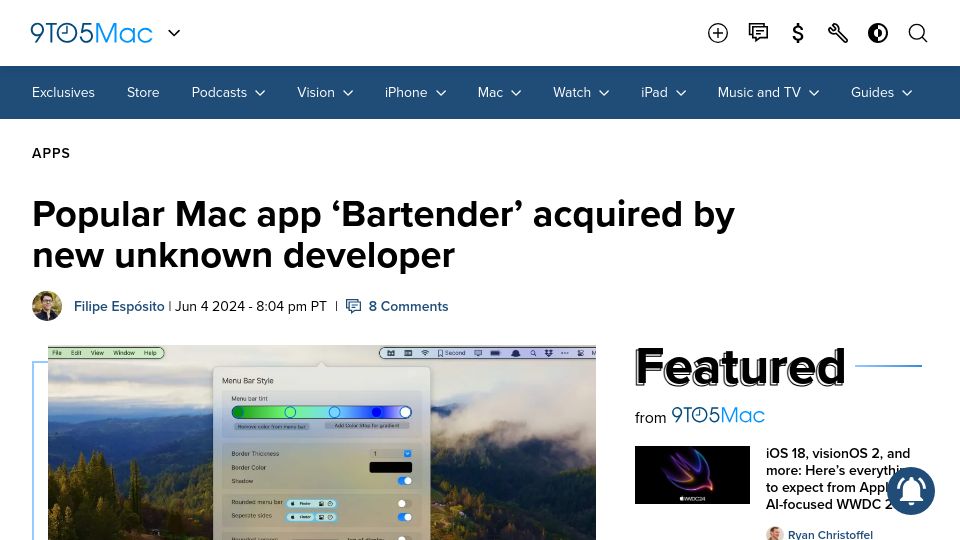The image size is (960, 540).
Task: Click the APPS category label
Action: (x=51, y=153)
